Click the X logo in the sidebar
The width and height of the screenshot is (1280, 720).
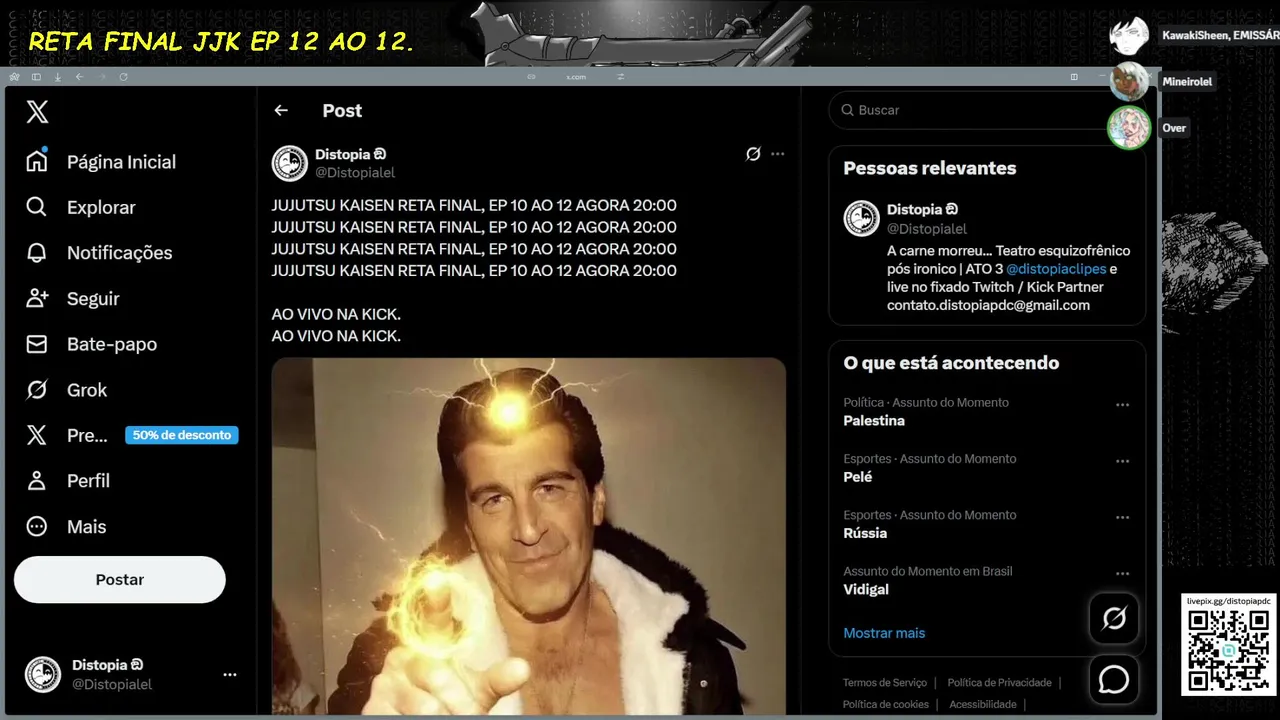click(x=37, y=112)
